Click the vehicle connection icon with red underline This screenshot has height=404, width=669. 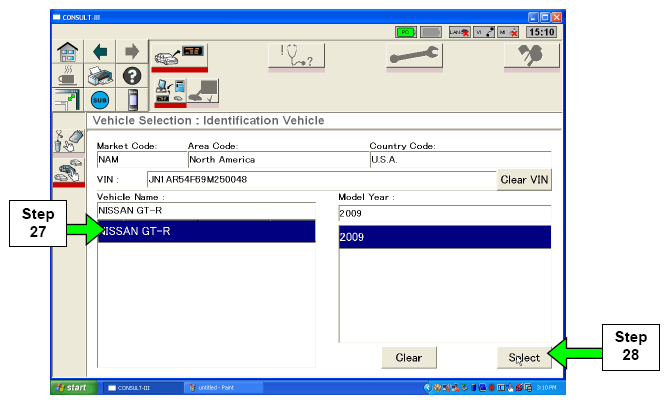pyautogui.click(x=177, y=55)
